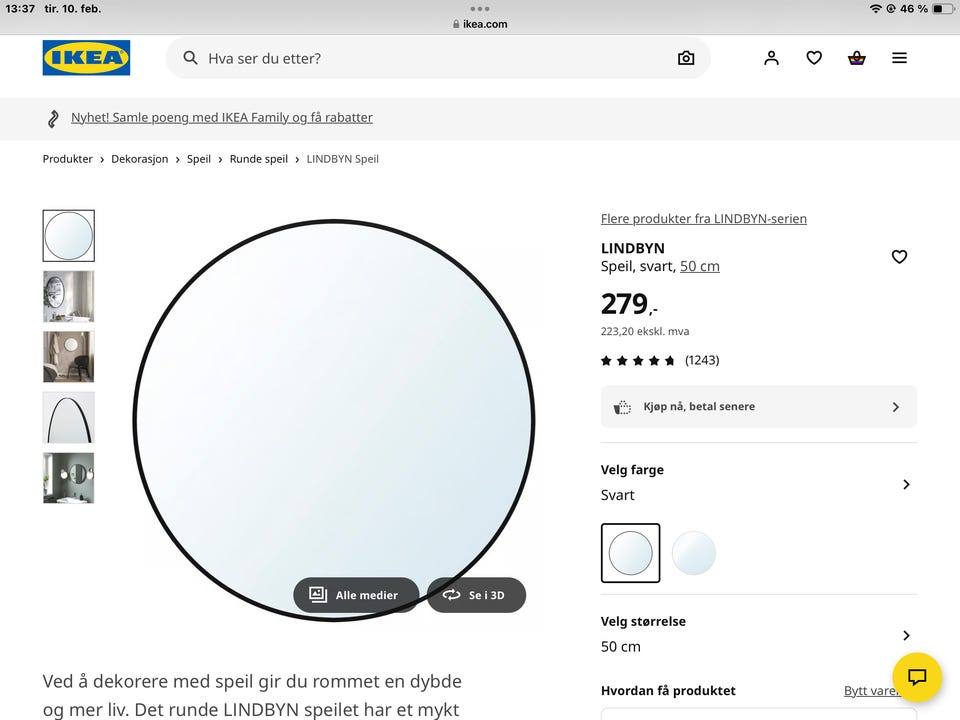This screenshot has width=960, height=720.
Task: Click the 'LINDBYN Speil' breadcrumb text
Action: pyautogui.click(x=342, y=159)
